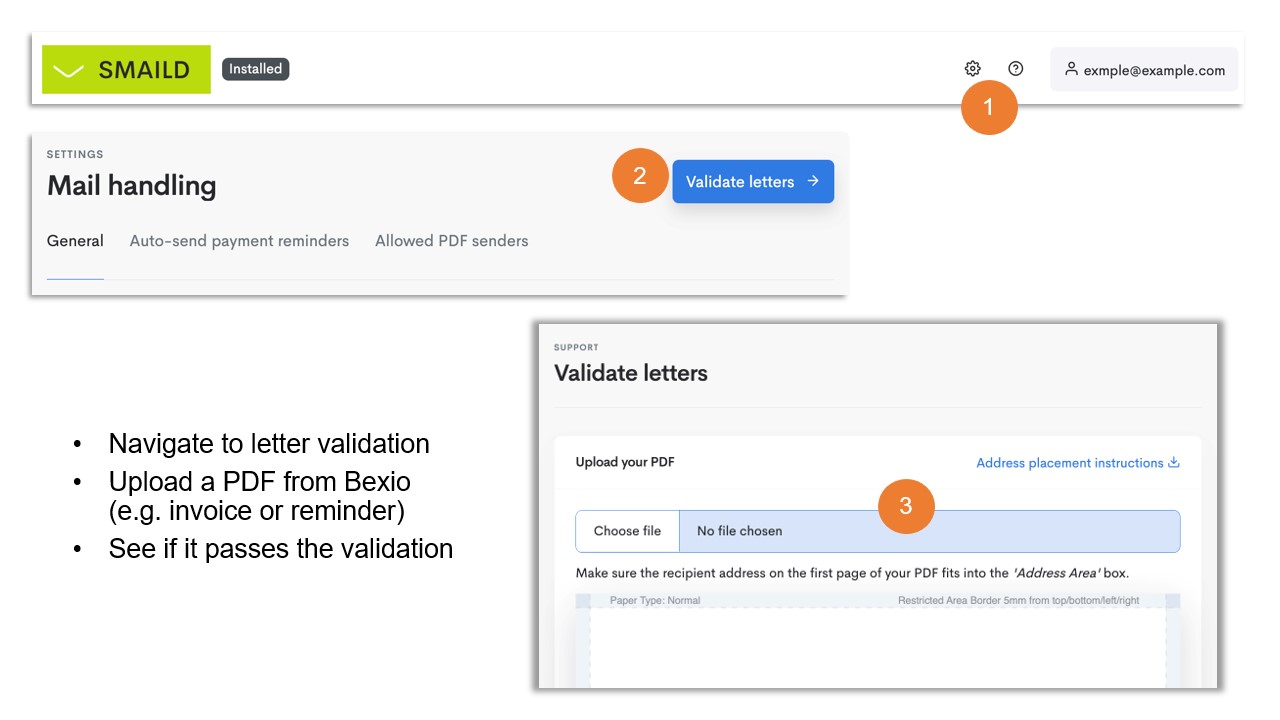This screenshot has width=1280, height=720.
Task: Switch to the General tab
Action: point(75,241)
